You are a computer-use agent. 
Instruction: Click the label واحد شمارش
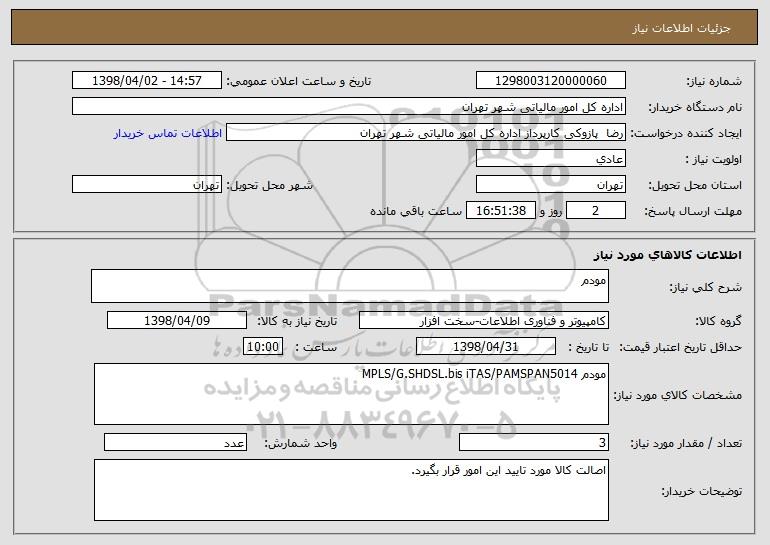(x=301, y=444)
